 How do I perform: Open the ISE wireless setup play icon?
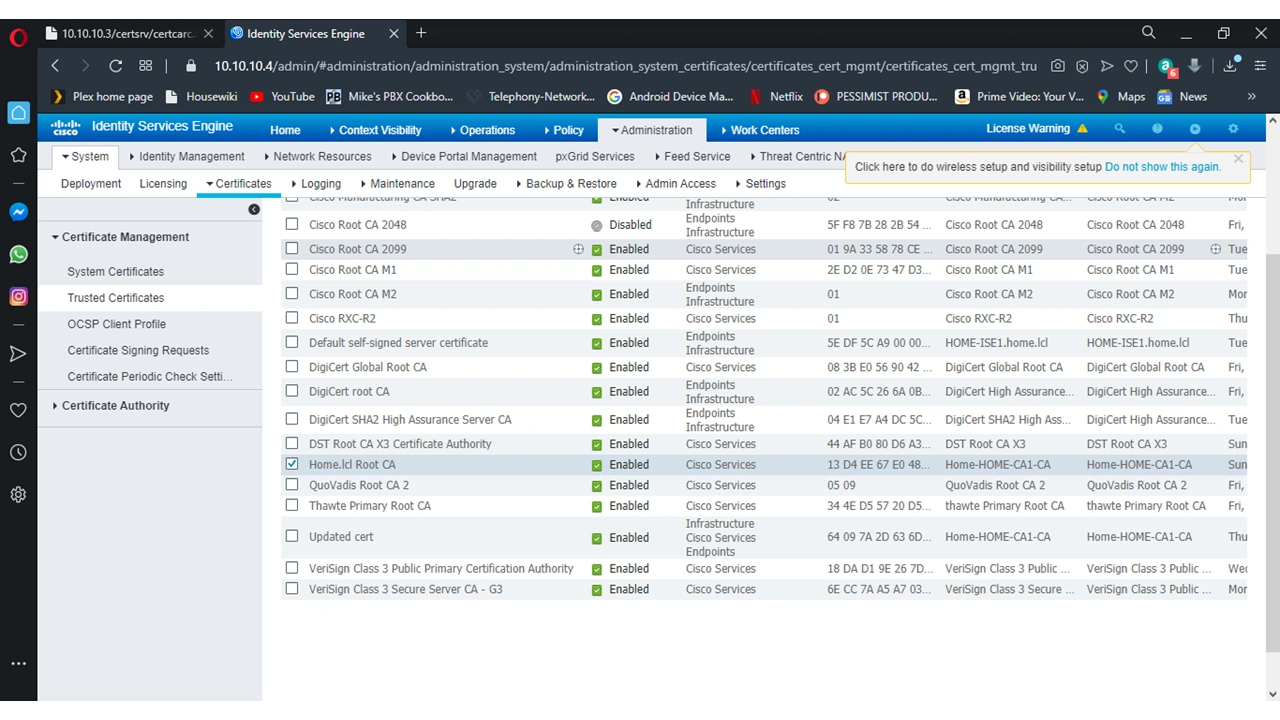(x=1195, y=129)
